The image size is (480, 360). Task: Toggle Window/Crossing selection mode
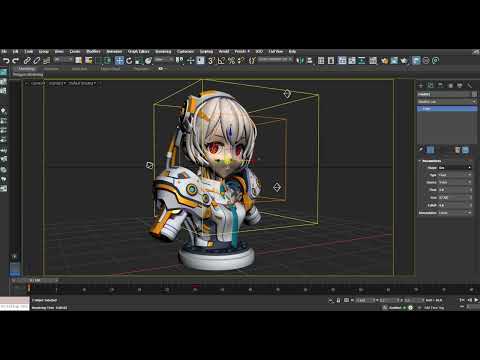(108, 60)
